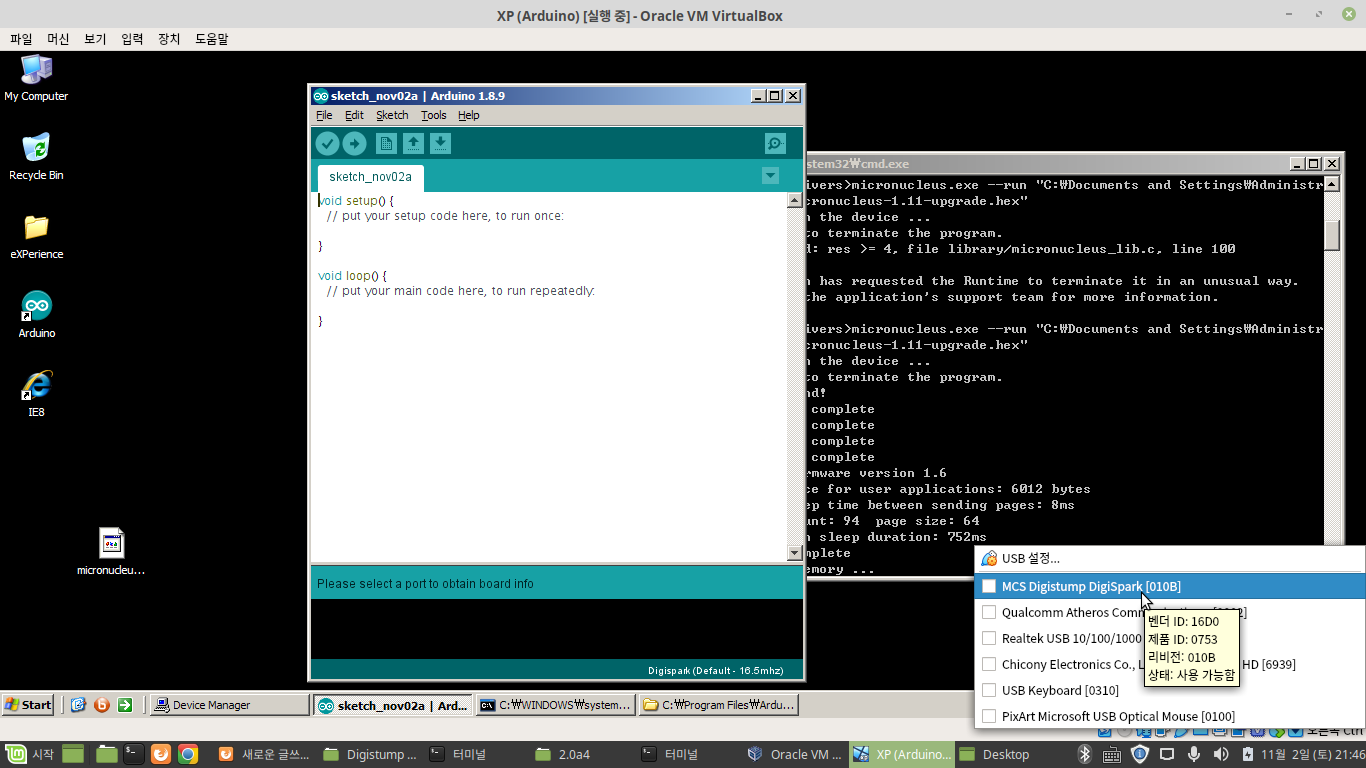The width and height of the screenshot is (1366, 768).
Task: Open the Arduino Edit menu
Action: pyautogui.click(x=354, y=115)
